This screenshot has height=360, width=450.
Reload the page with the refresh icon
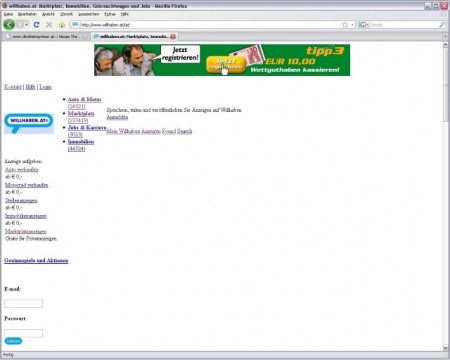[x=37, y=25]
